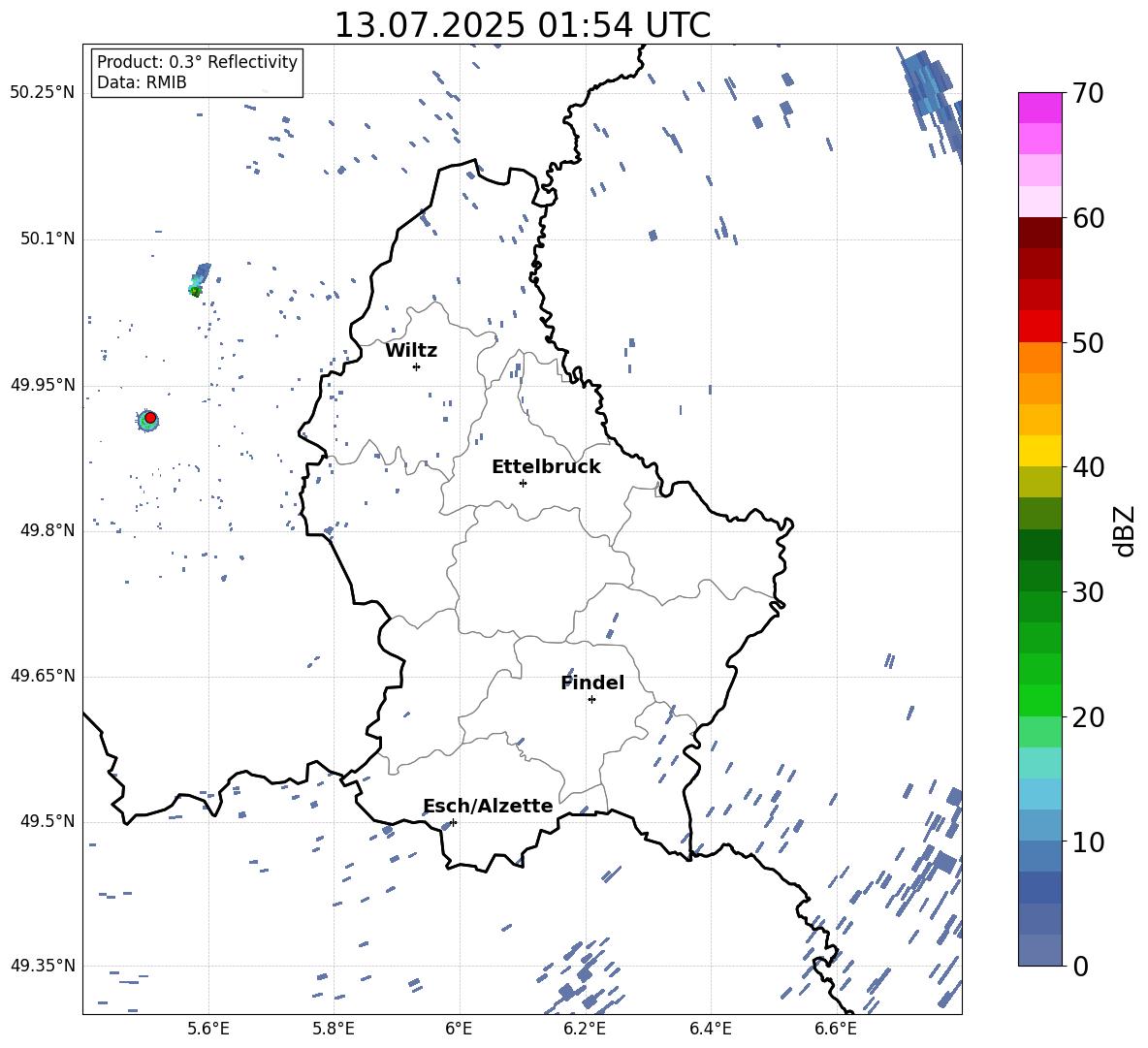Viewport: 1148px width, 1048px height.
Task: Click the 6.2°E longitude label
Action: coord(585,1029)
